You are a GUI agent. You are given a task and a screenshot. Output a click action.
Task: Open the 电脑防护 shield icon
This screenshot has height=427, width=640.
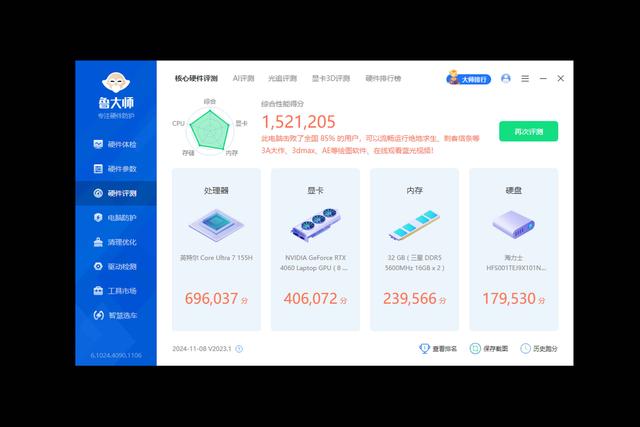tap(98, 218)
